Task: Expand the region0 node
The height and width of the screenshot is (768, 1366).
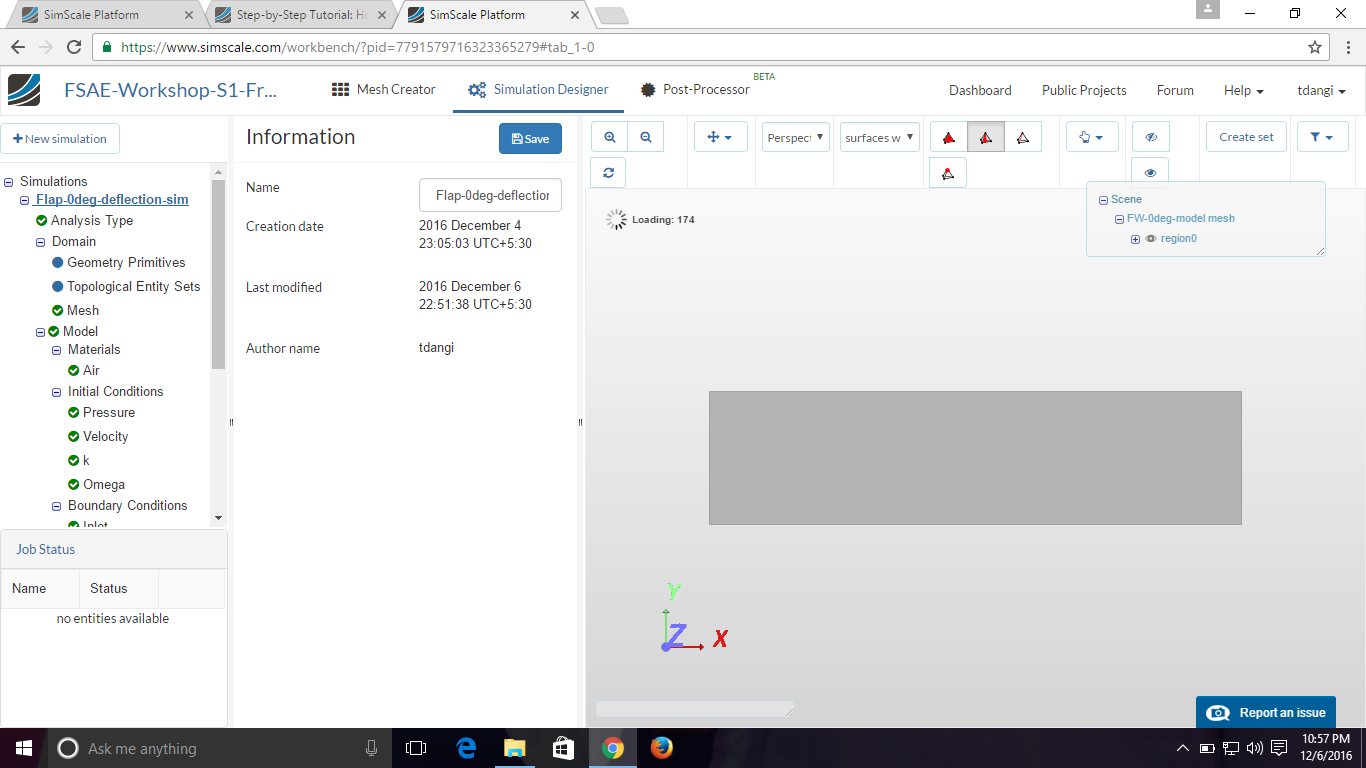Action: tap(1136, 239)
